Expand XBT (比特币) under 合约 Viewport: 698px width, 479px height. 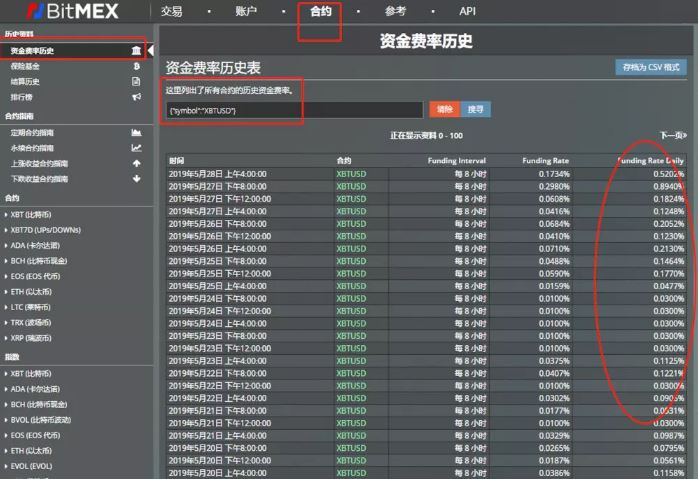point(31,215)
